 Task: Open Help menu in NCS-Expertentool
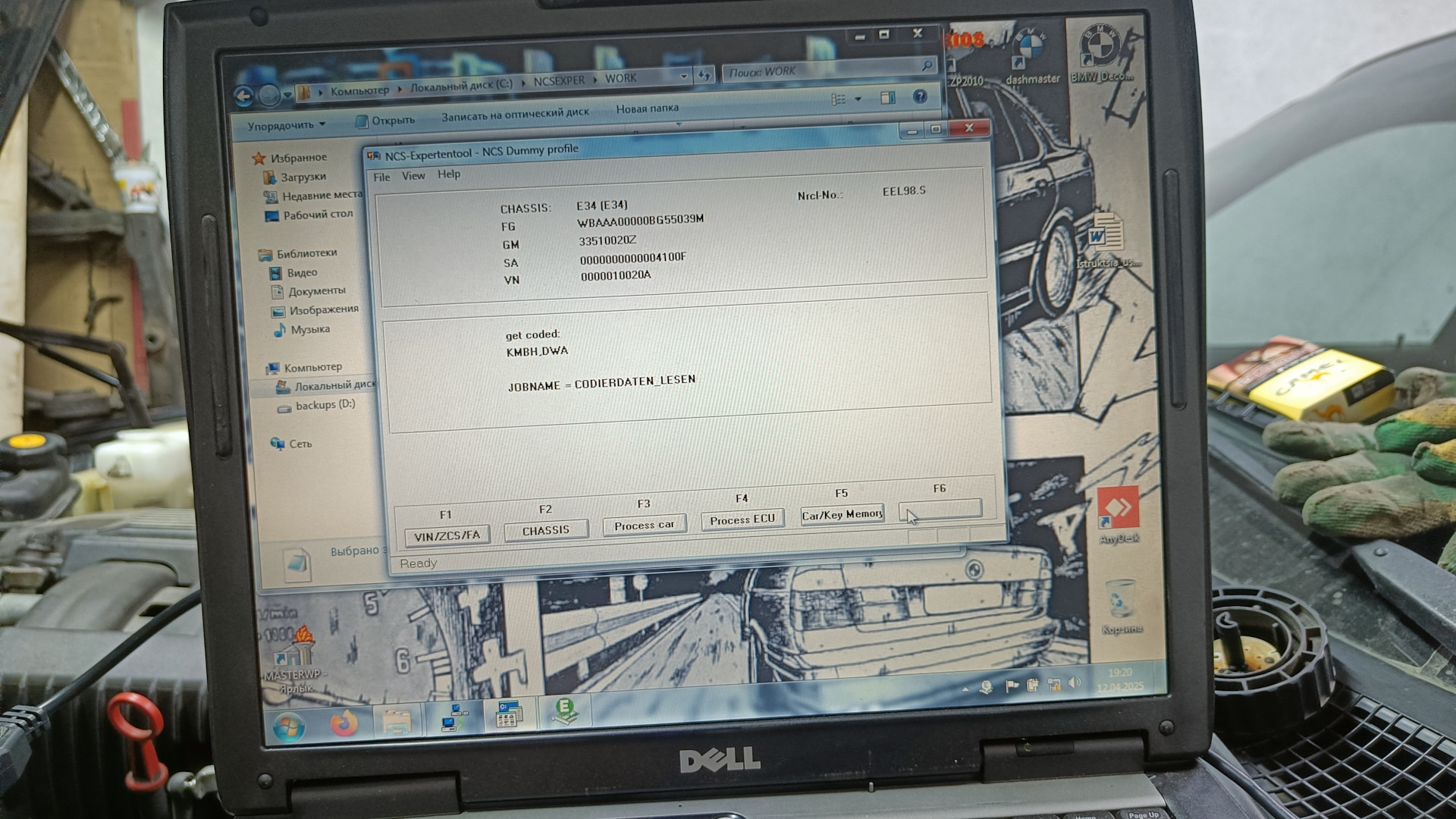click(449, 174)
